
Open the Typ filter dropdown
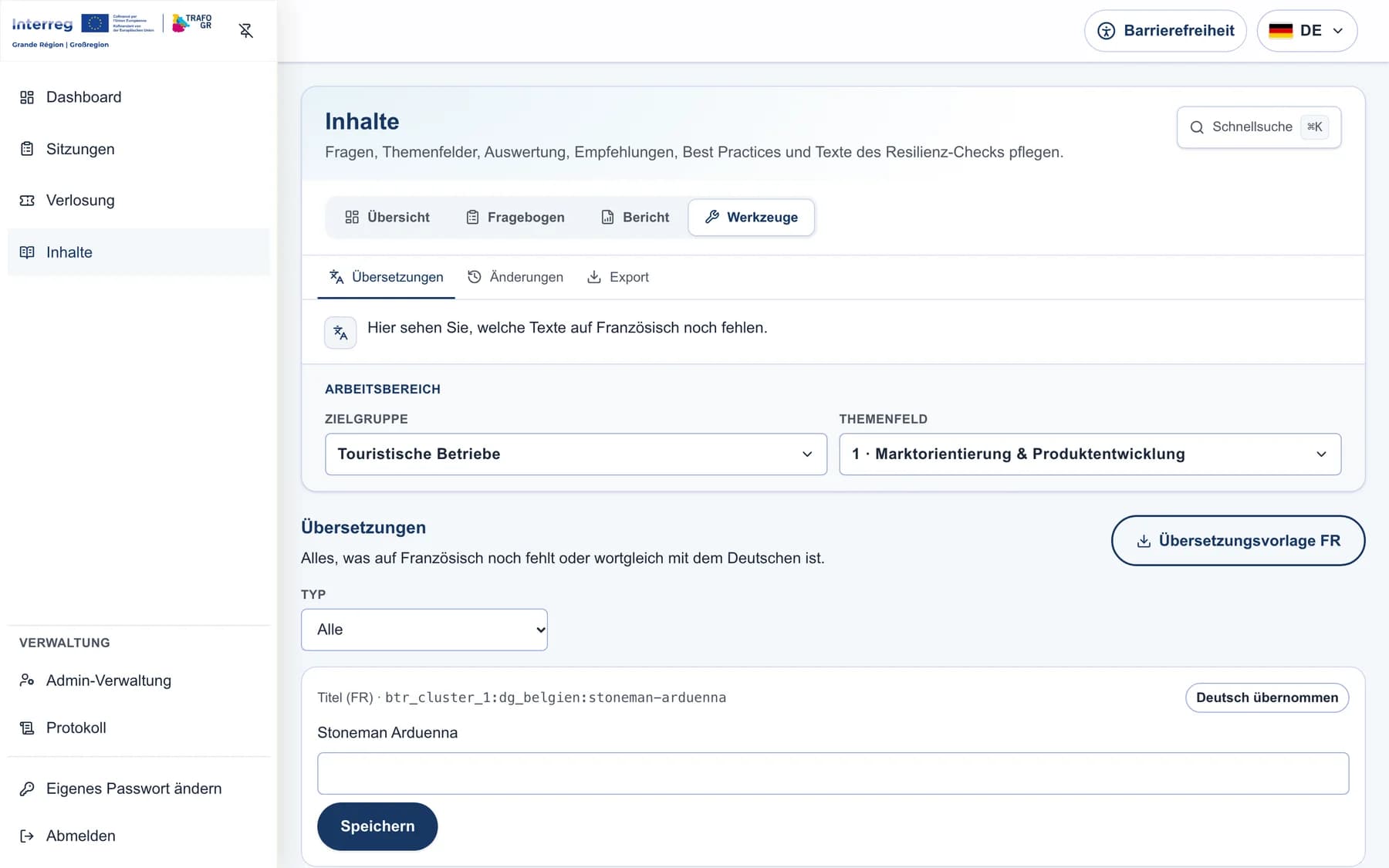tap(424, 630)
